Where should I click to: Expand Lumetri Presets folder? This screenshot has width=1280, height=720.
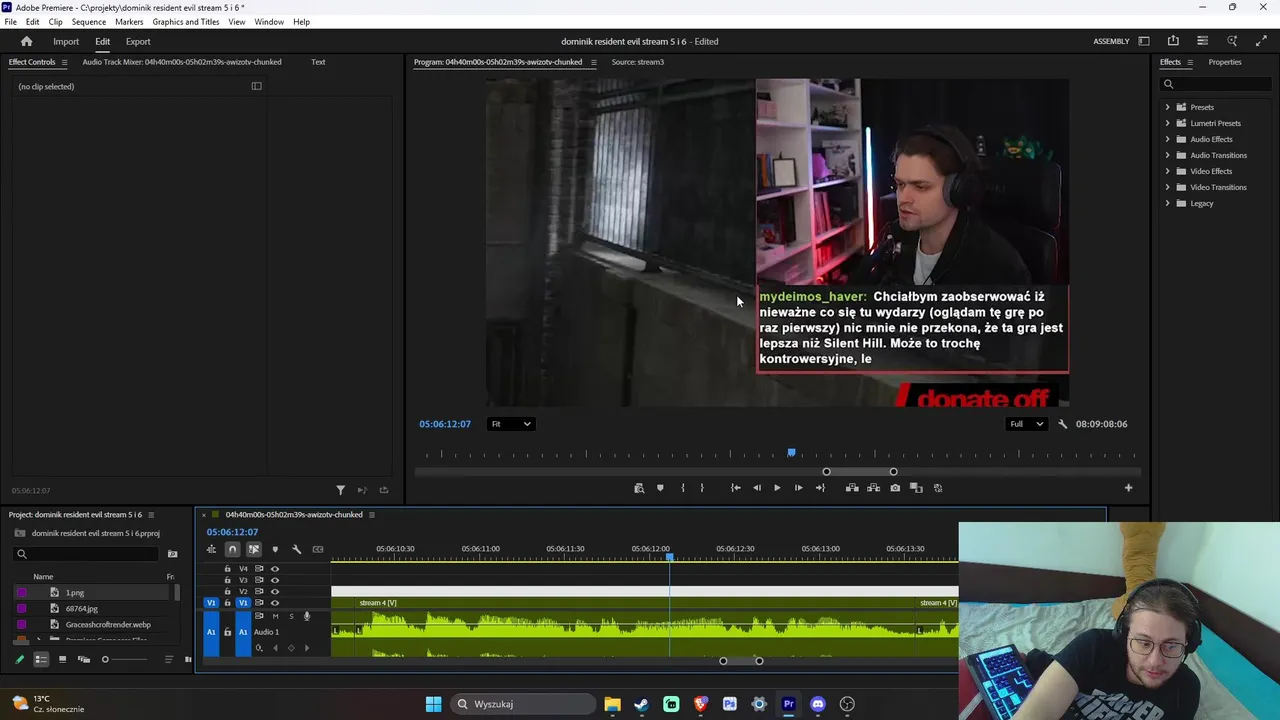[x=1167, y=123]
